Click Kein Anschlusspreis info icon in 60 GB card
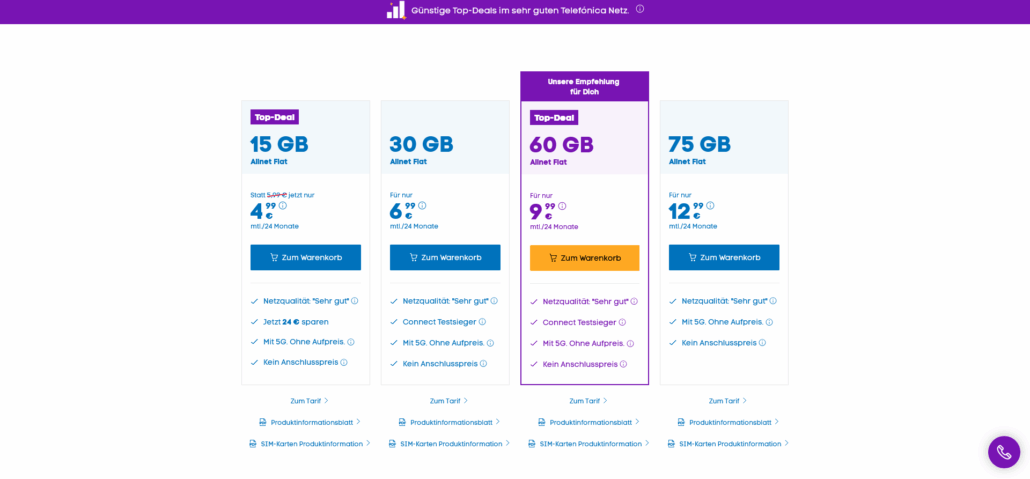This screenshot has width=1030, height=479. (x=623, y=364)
